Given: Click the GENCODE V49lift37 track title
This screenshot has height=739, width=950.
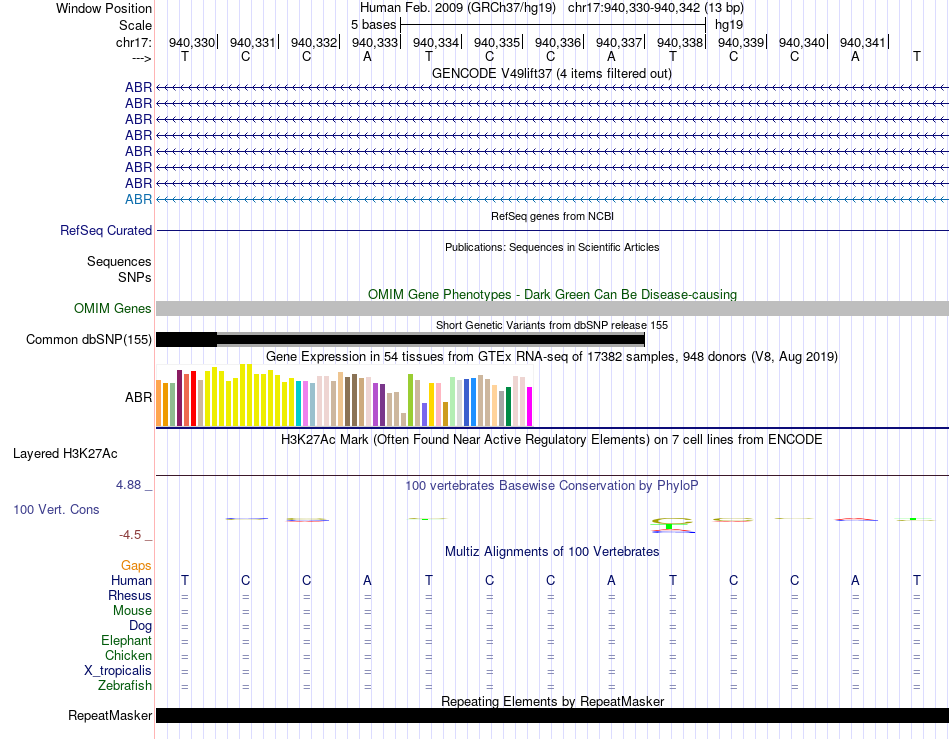Looking at the screenshot, I should [551, 74].
